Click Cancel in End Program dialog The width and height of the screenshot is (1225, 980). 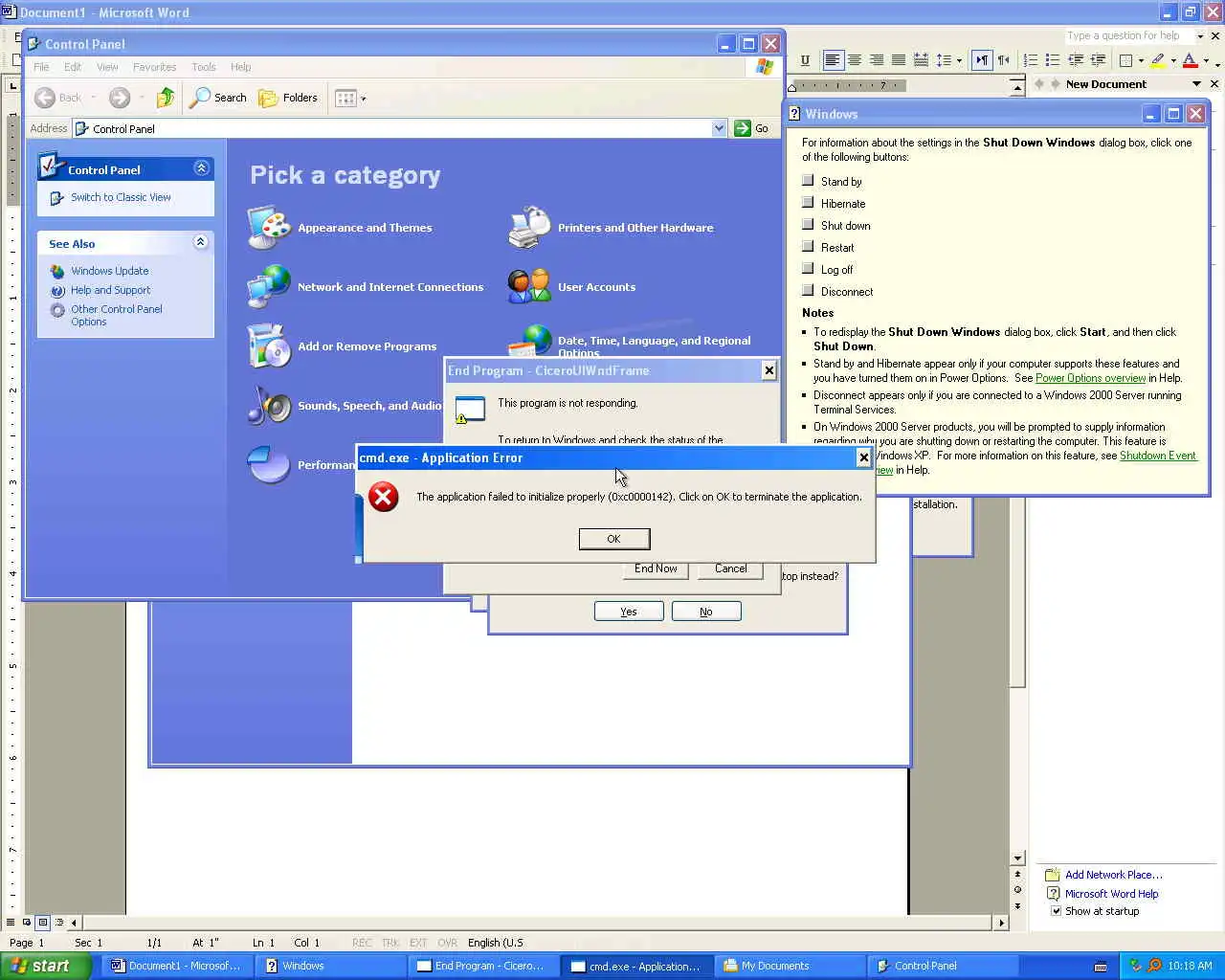(731, 569)
